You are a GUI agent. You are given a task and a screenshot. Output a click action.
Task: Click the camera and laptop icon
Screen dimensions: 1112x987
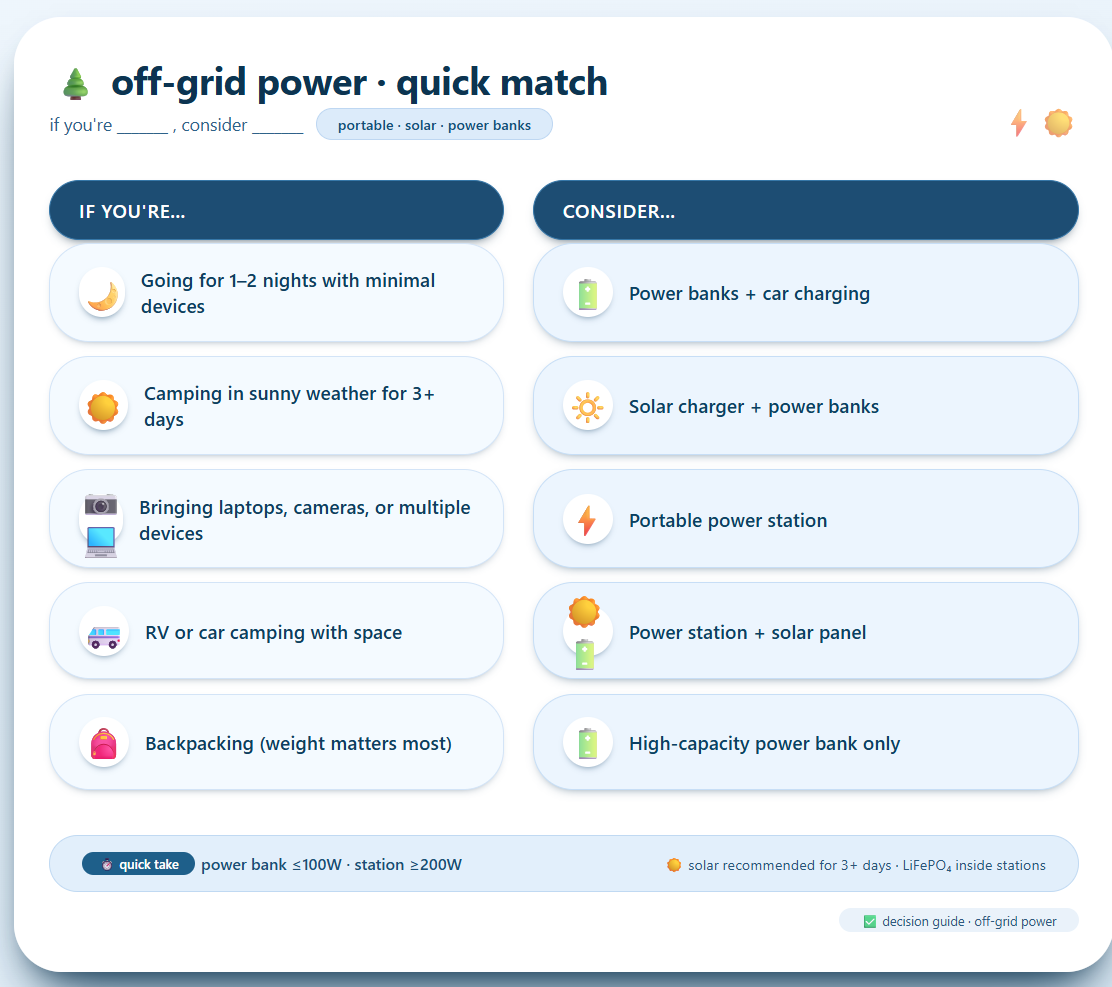[101, 523]
